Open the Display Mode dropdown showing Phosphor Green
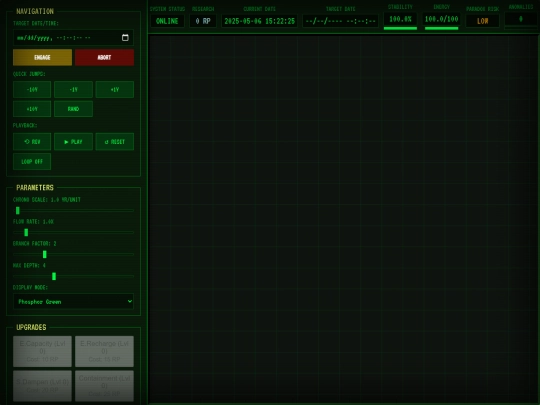This screenshot has width=540, height=405. pos(73,302)
